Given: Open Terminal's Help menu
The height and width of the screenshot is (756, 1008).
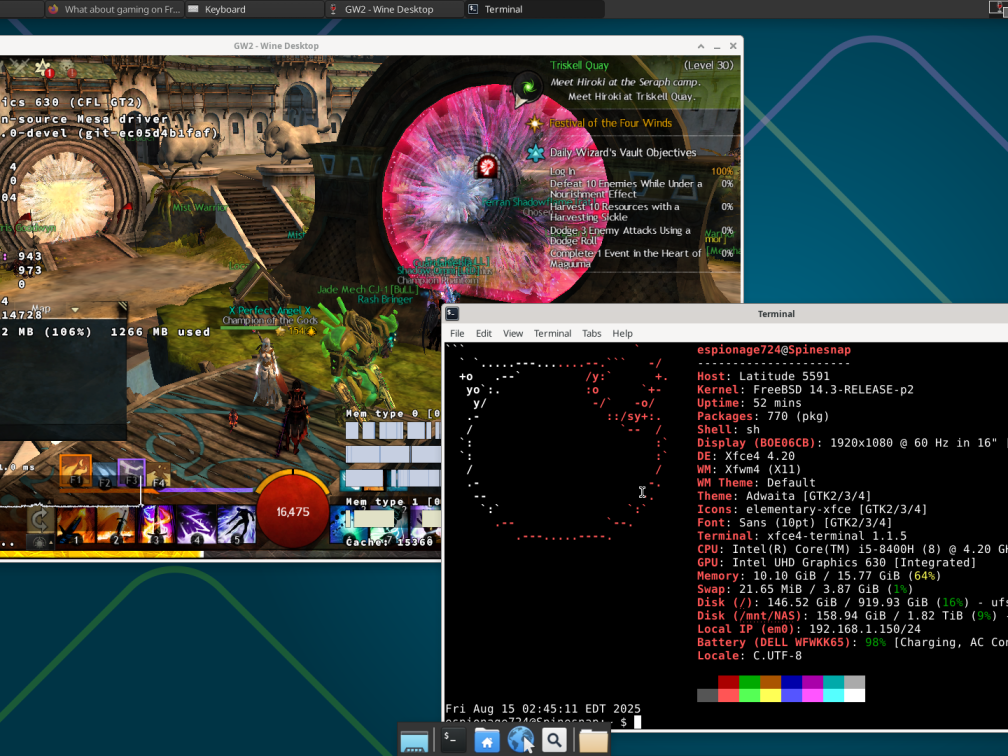Looking at the screenshot, I should click(624, 333).
